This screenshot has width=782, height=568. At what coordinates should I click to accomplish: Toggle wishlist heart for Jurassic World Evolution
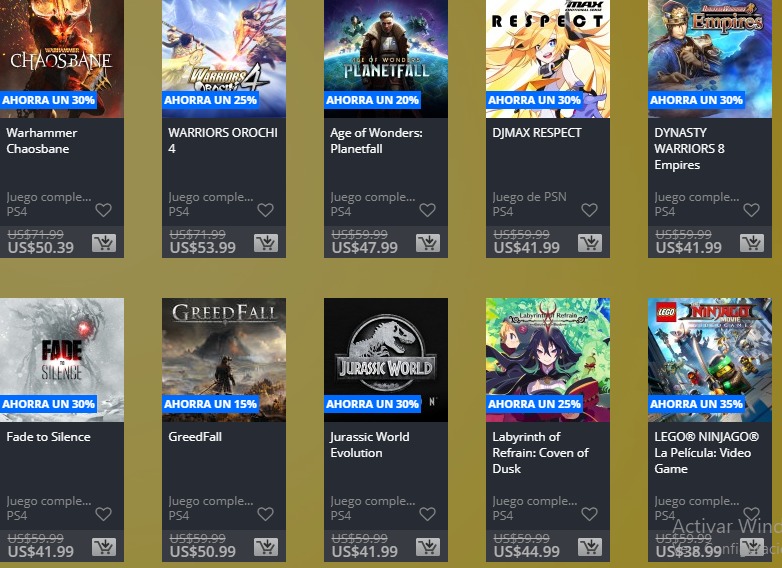pyautogui.click(x=427, y=514)
